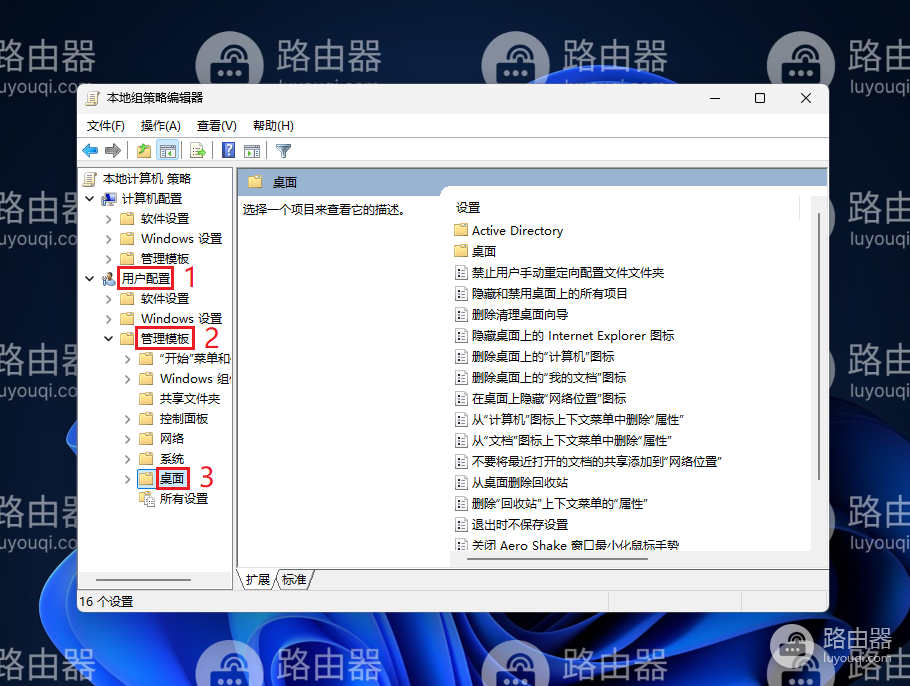This screenshot has width=910, height=686.
Task: Select 共享文件夹 tree item
Action: [190, 399]
